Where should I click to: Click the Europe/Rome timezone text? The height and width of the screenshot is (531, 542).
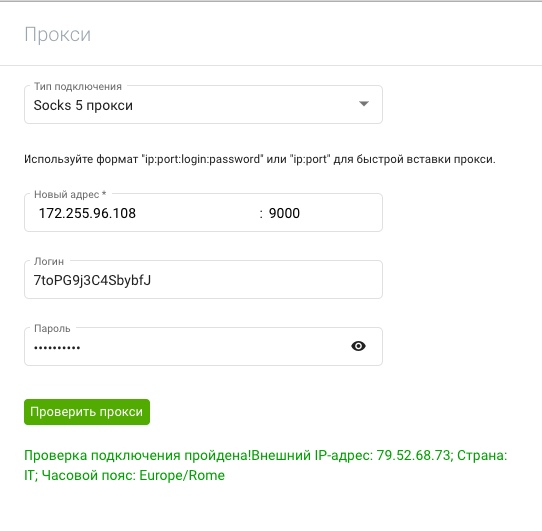click(182, 475)
